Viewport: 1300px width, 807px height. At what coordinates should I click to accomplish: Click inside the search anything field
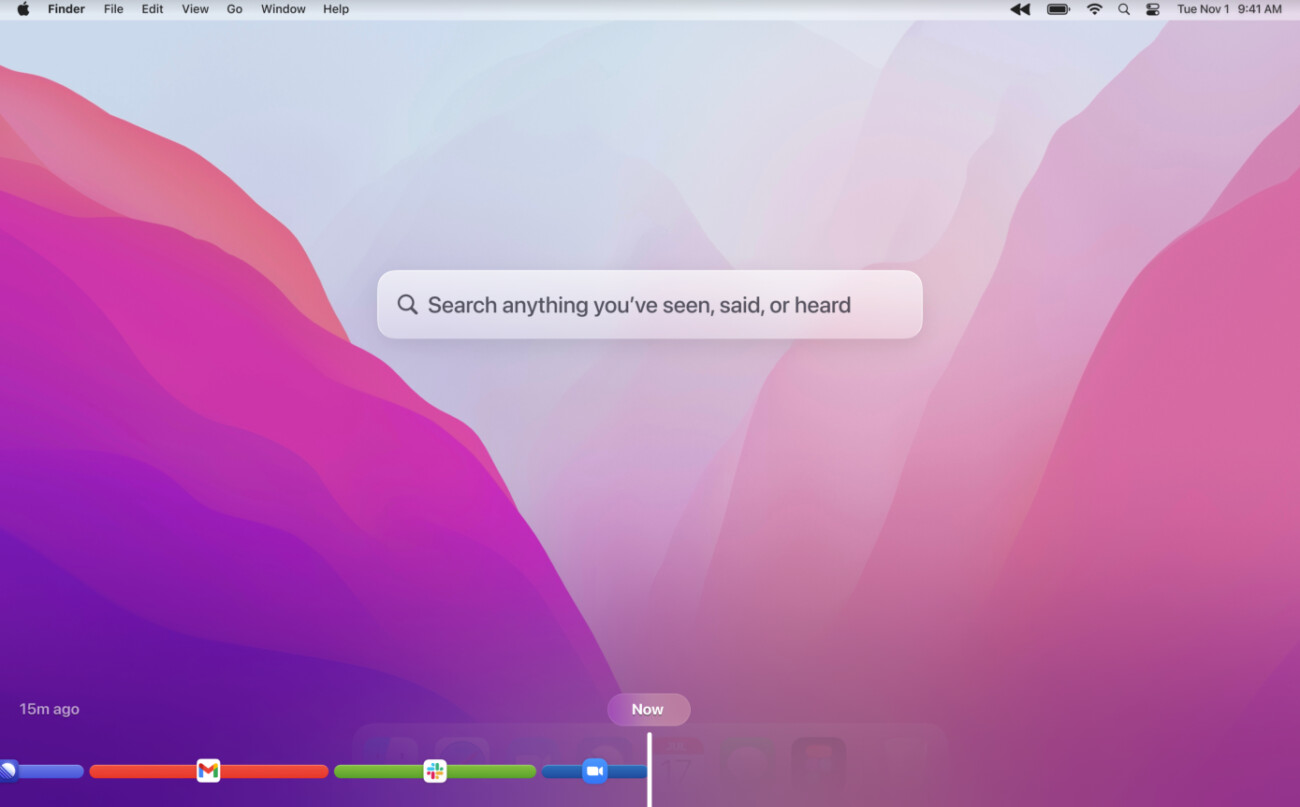(x=650, y=304)
